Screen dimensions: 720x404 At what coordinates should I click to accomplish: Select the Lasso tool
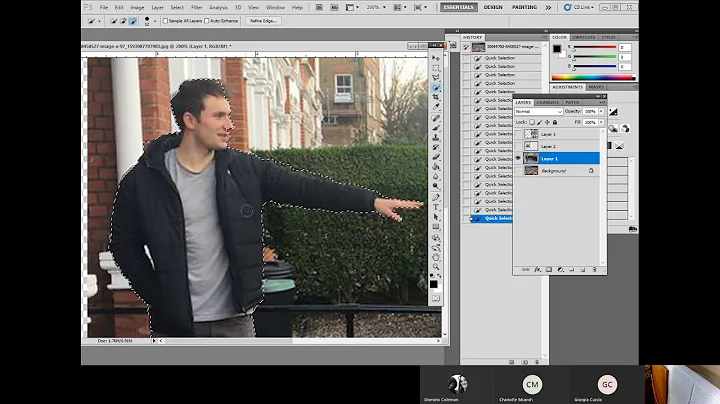[436, 78]
